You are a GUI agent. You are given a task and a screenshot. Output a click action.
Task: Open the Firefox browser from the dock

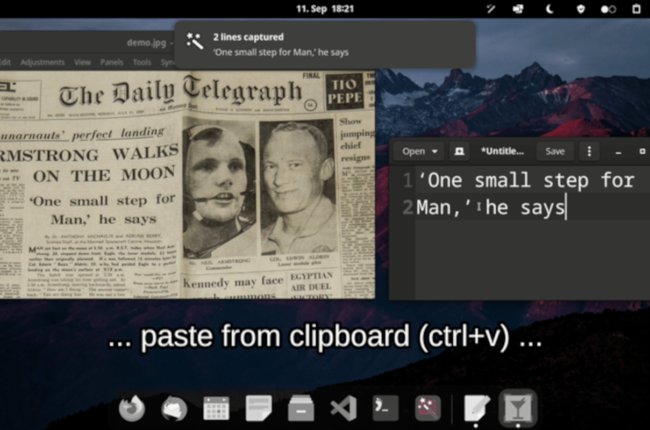(x=132, y=408)
